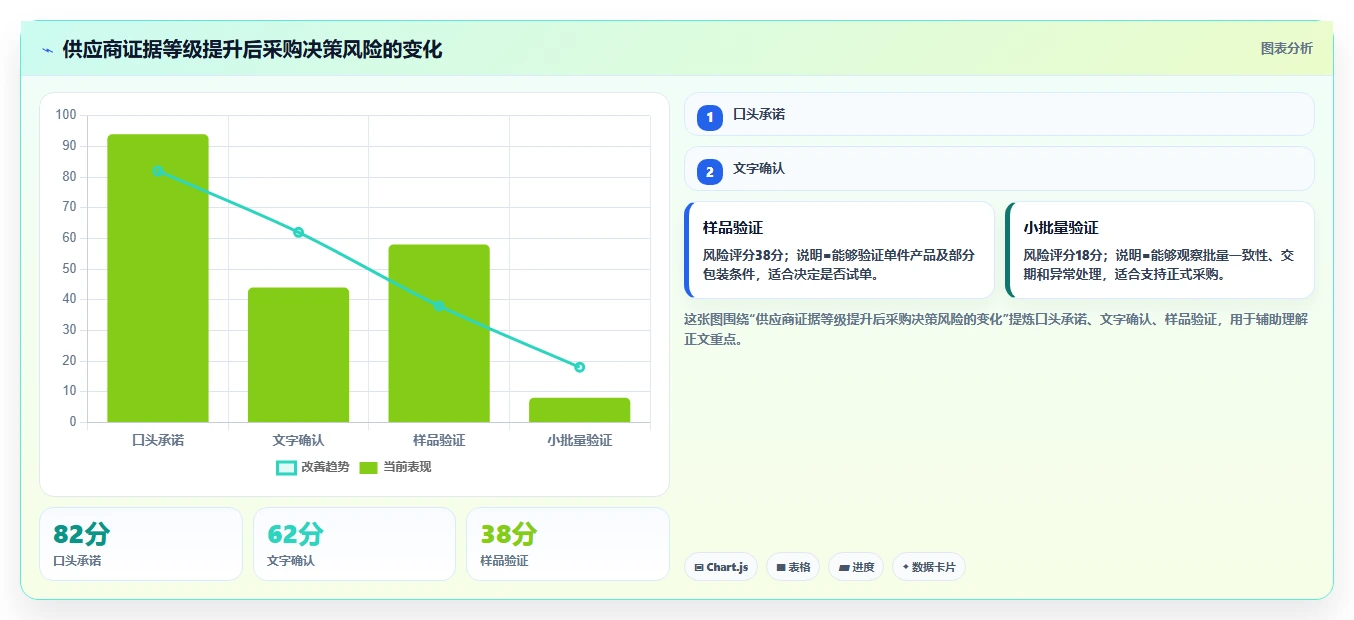Click the number 1 badge icon
The image size is (1354, 620).
pyautogui.click(x=710, y=117)
